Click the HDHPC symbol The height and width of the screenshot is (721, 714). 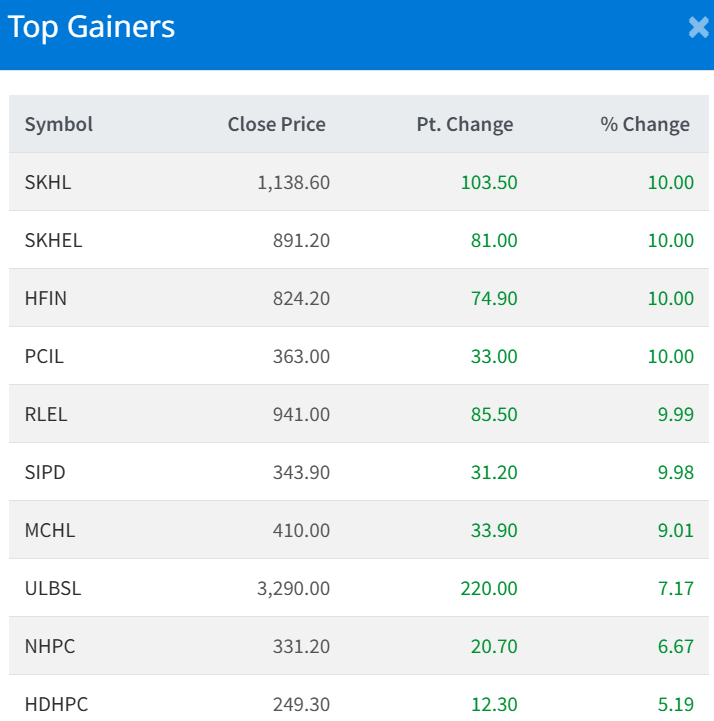coord(56,704)
